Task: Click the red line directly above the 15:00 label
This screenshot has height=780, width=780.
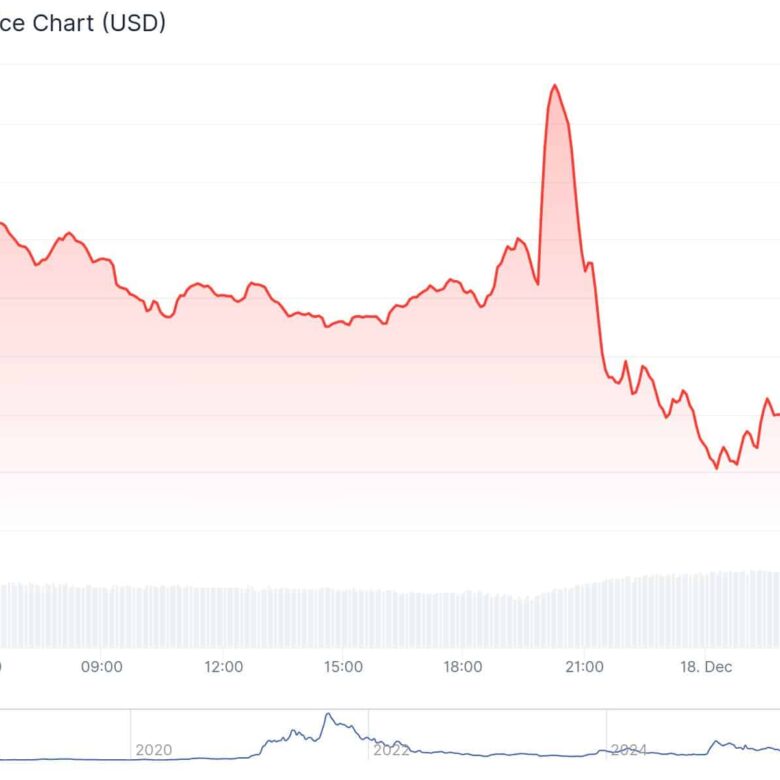Action: pos(343,322)
